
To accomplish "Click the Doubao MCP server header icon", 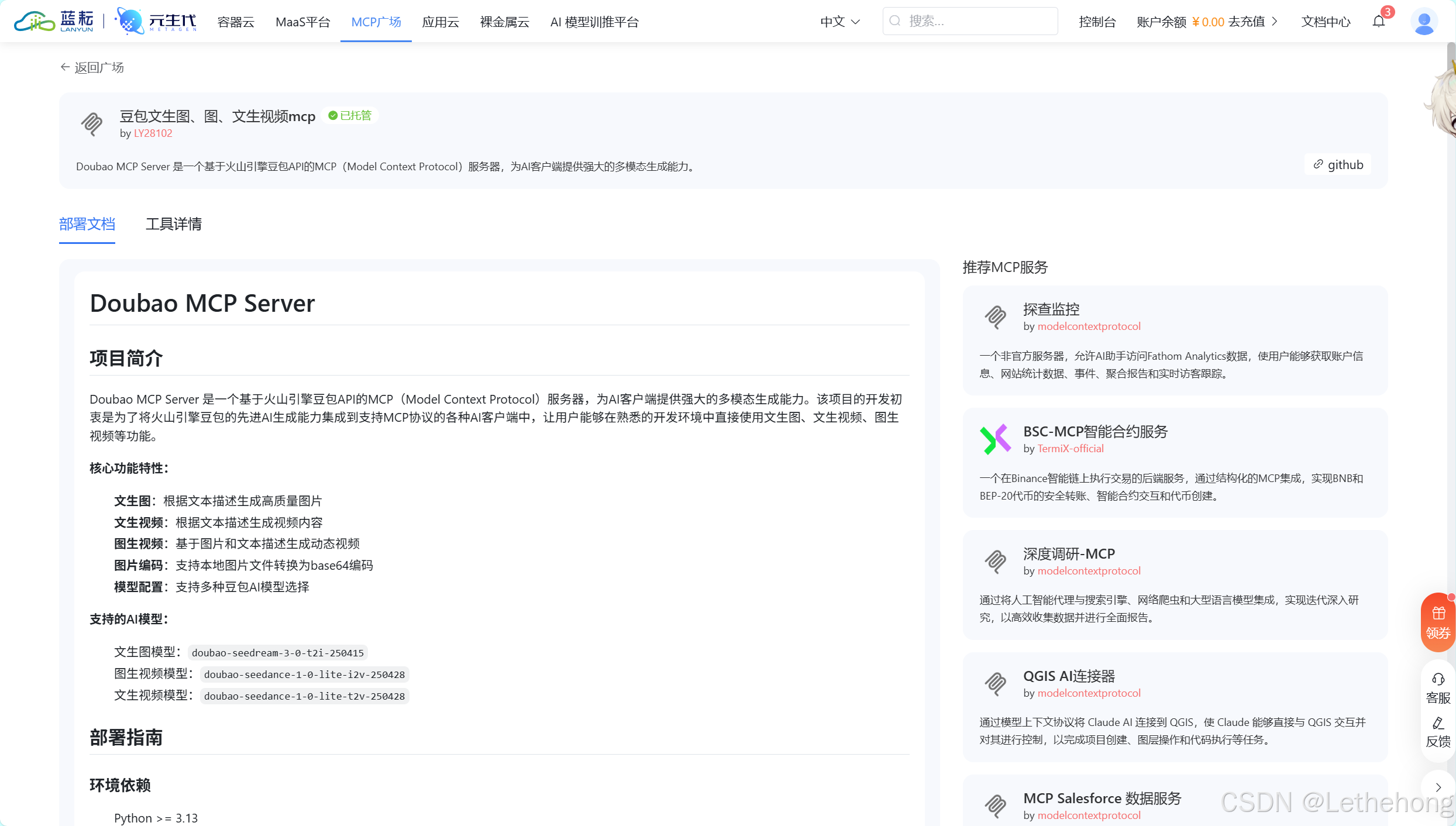I will pos(92,124).
